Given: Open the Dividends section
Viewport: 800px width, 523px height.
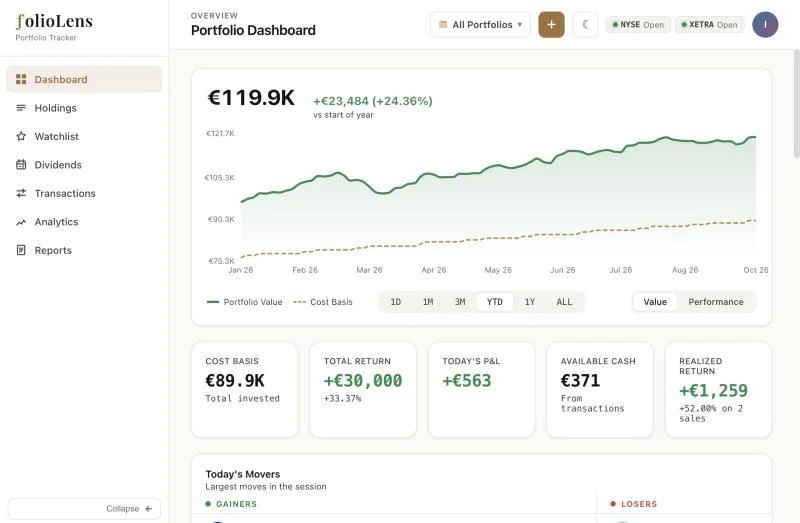Looking at the screenshot, I should click(x=84, y=165).
